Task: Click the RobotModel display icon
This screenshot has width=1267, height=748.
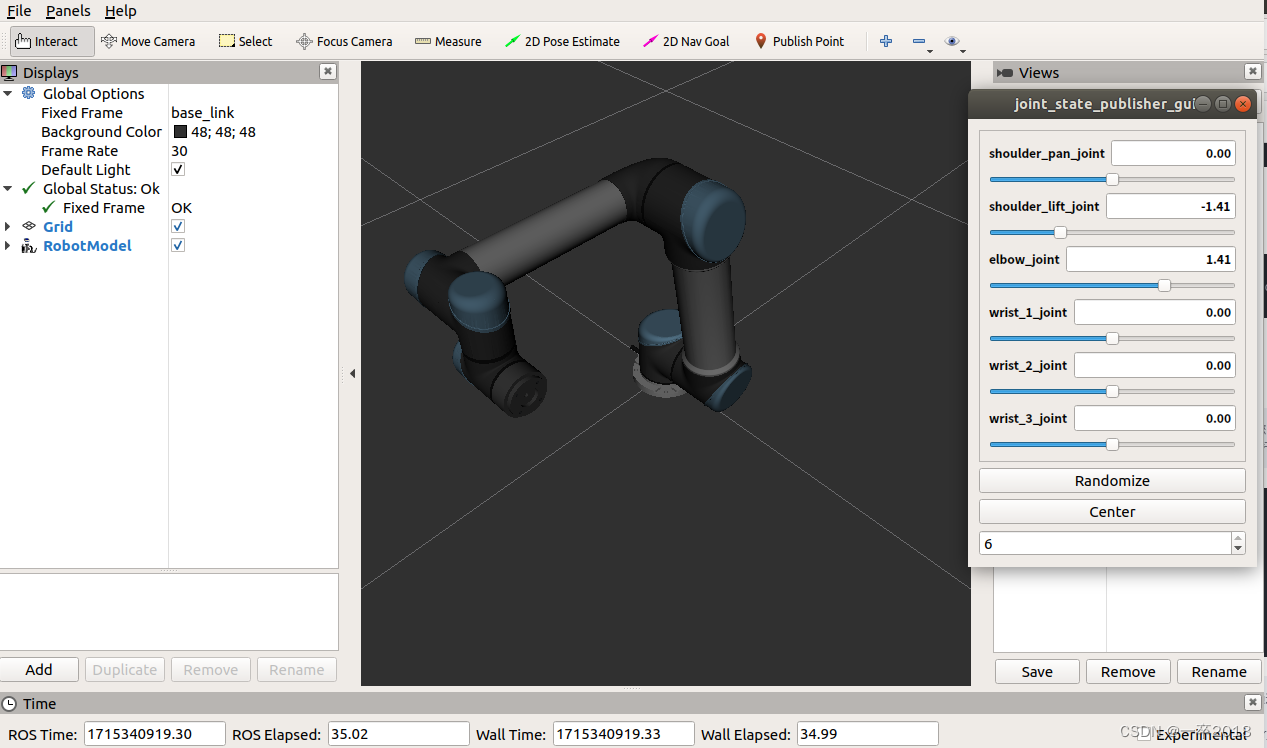Action: (28, 245)
